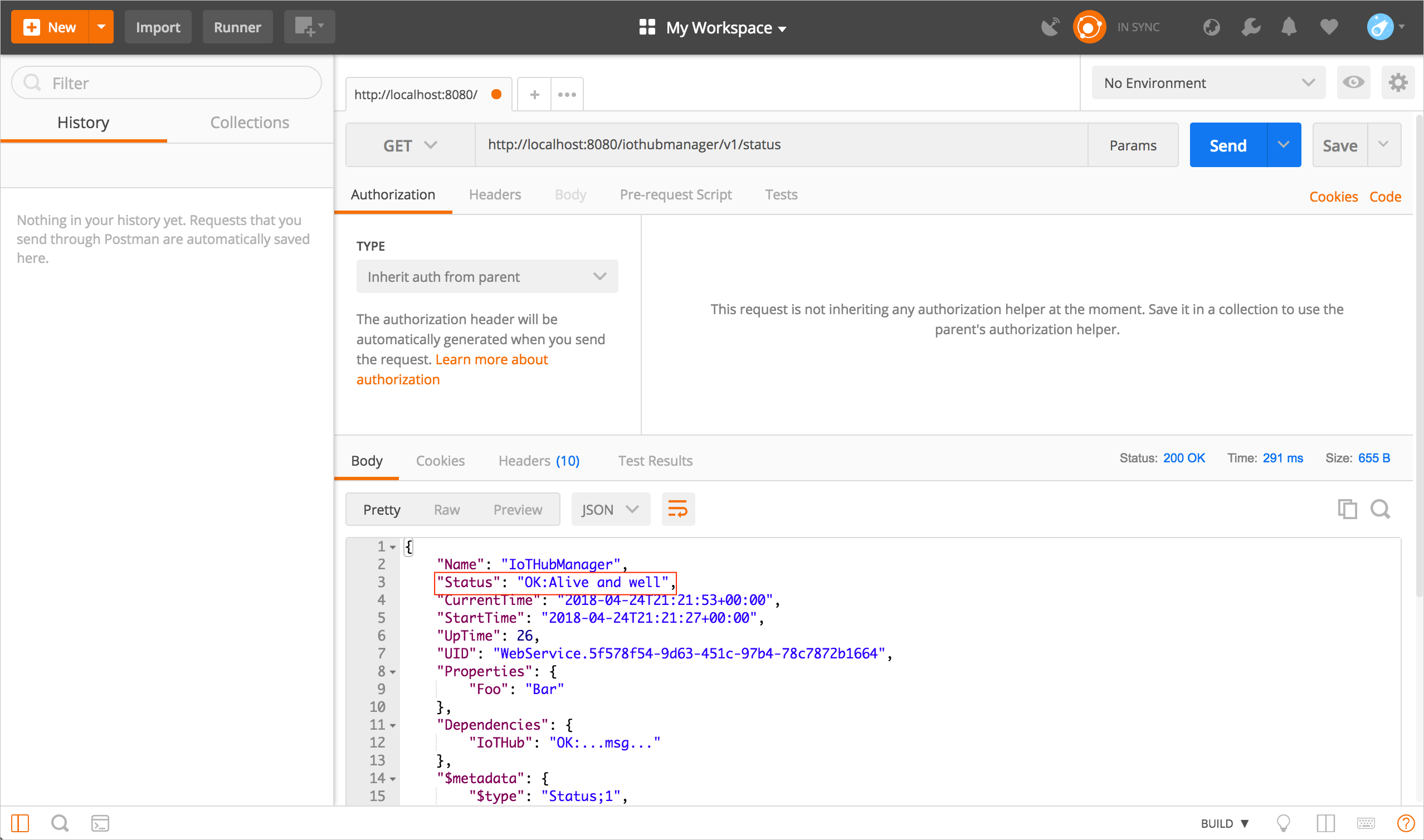The width and height of the screenshot is (1424, 840).
Task: Open the user avatar menu
Action: (x=1386, y=27)
